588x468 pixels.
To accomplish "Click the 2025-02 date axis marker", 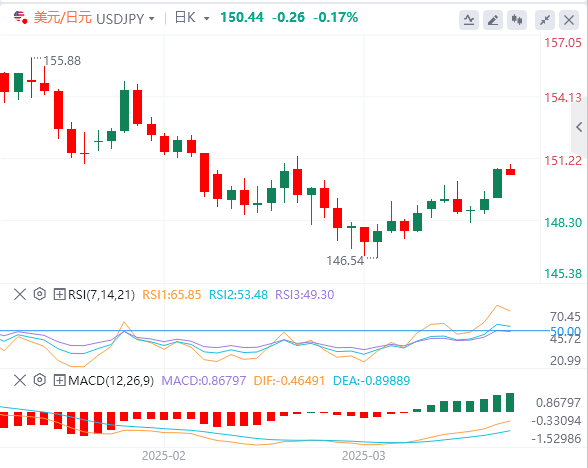I will click(164, 456).
